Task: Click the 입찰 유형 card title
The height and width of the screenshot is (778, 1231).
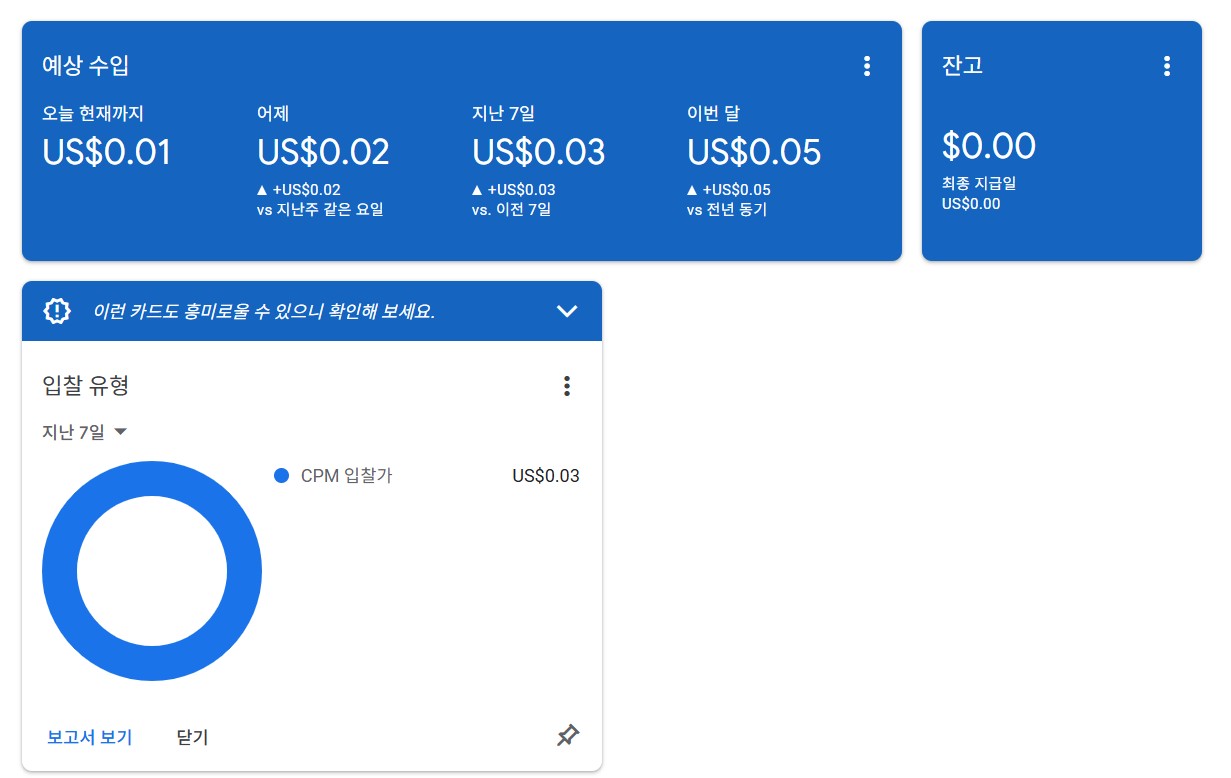Action: (85, 385)
